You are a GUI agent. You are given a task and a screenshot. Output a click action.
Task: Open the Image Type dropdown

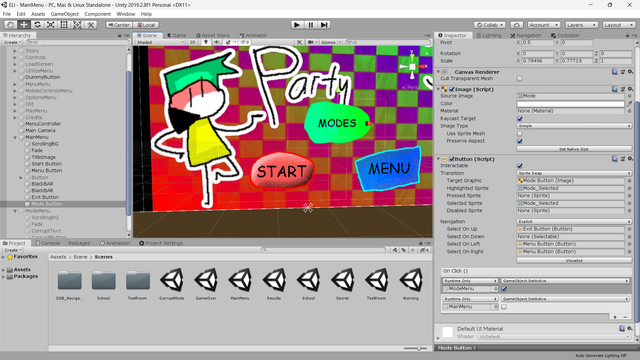coord(574,126)
